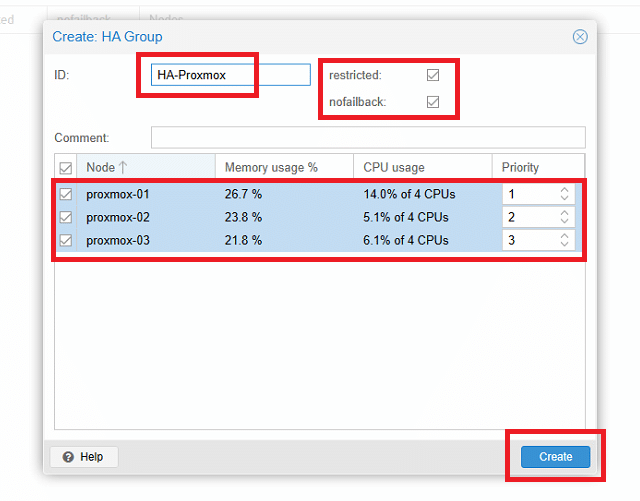This screenshot has width=640, height=501.
Task: Sort by Memory usage % column
Action: click(x=284, y=167)
